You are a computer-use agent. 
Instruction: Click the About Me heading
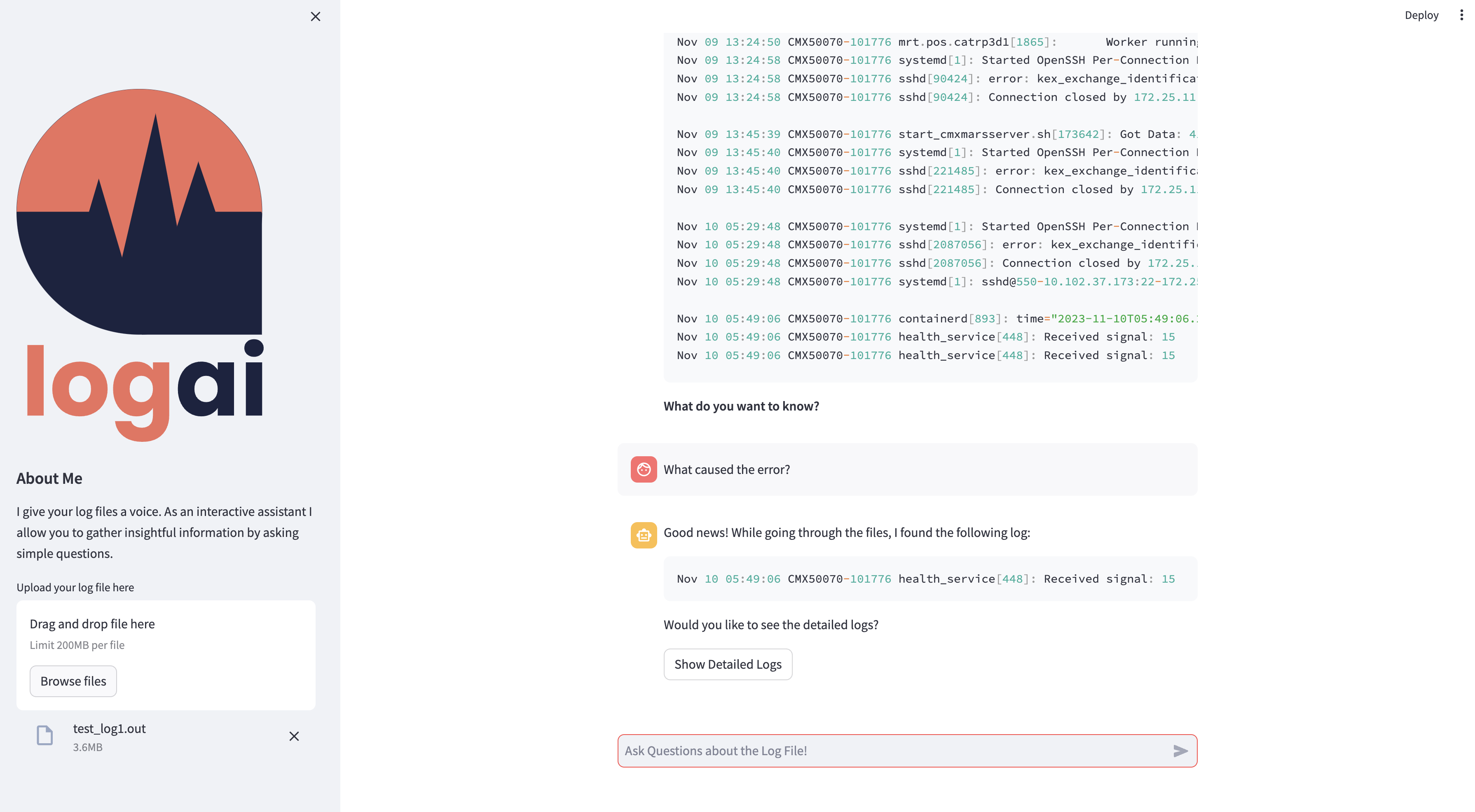[x=49, y=478]
